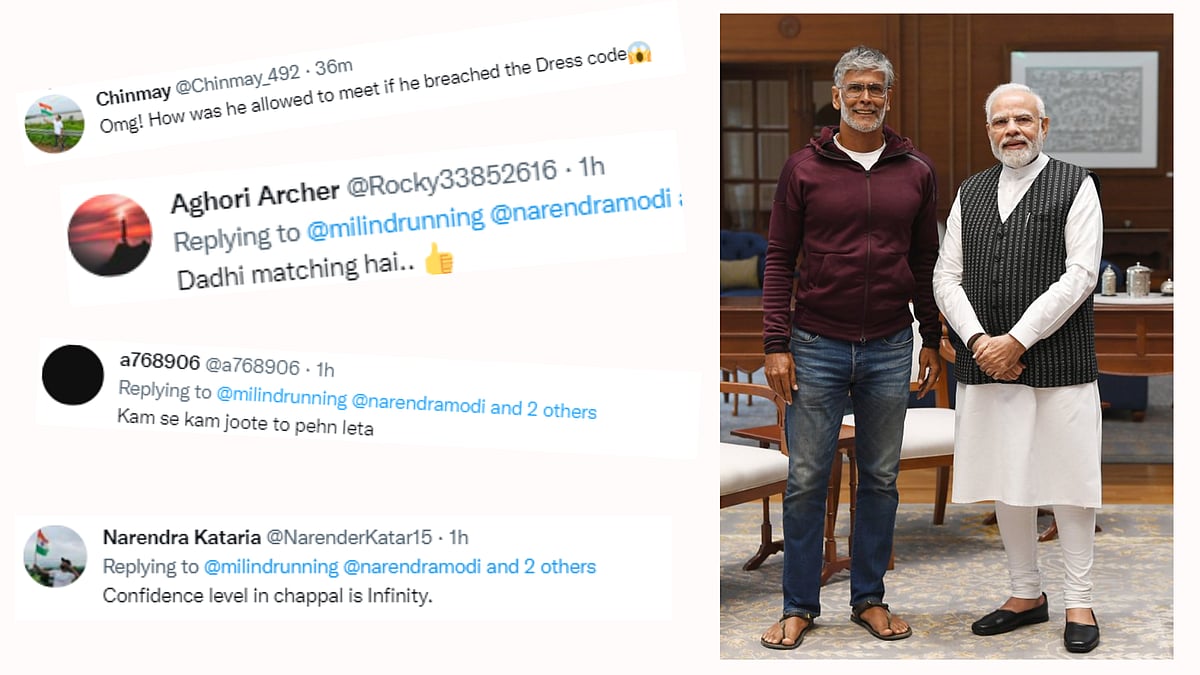This screenshot has height=675, width=1200.
Task: Click the 'Kam se kam joote' tweet text
Action: [245, 425]
